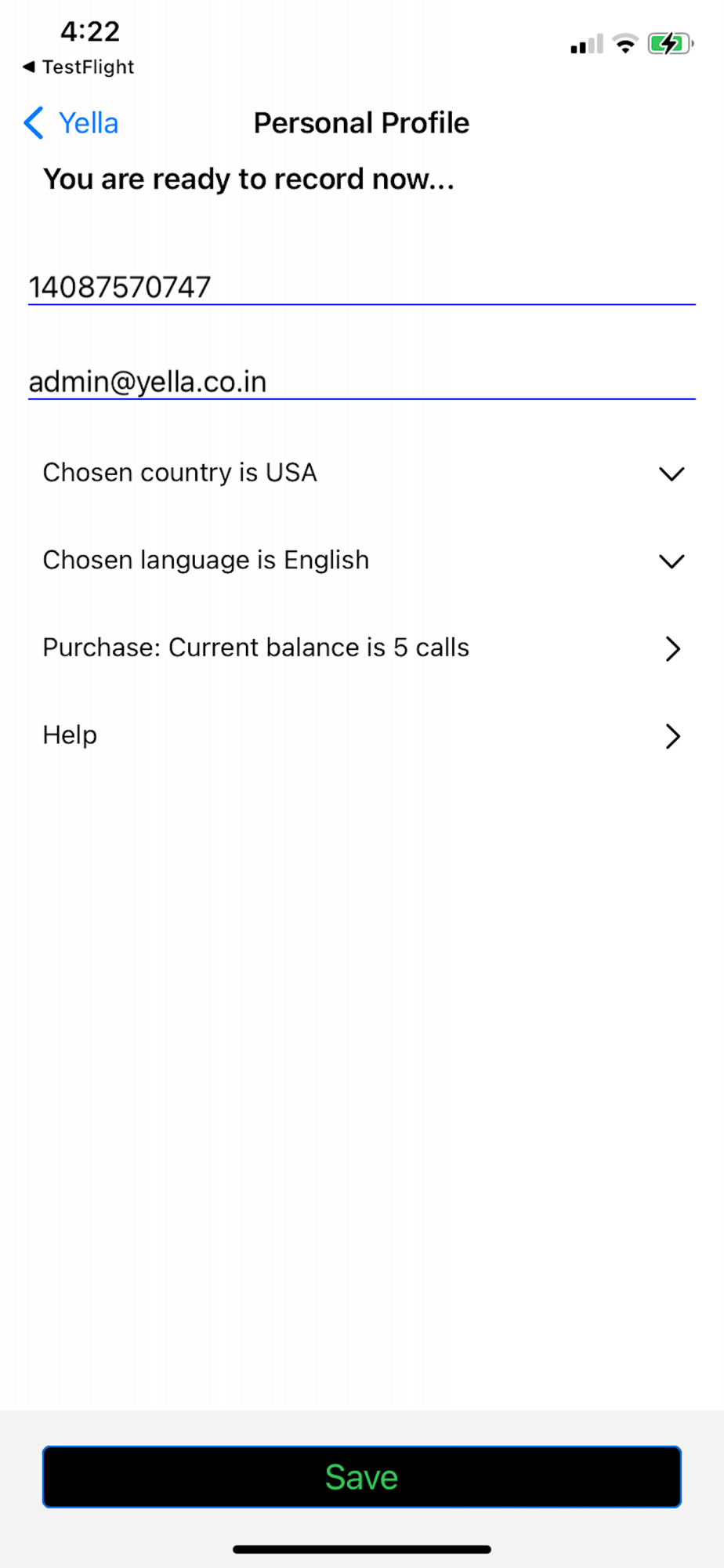The height and width of the screenshot is (1568, 724).
Task: Click the phone number field 14087570747
Action: tap(361, 287)
